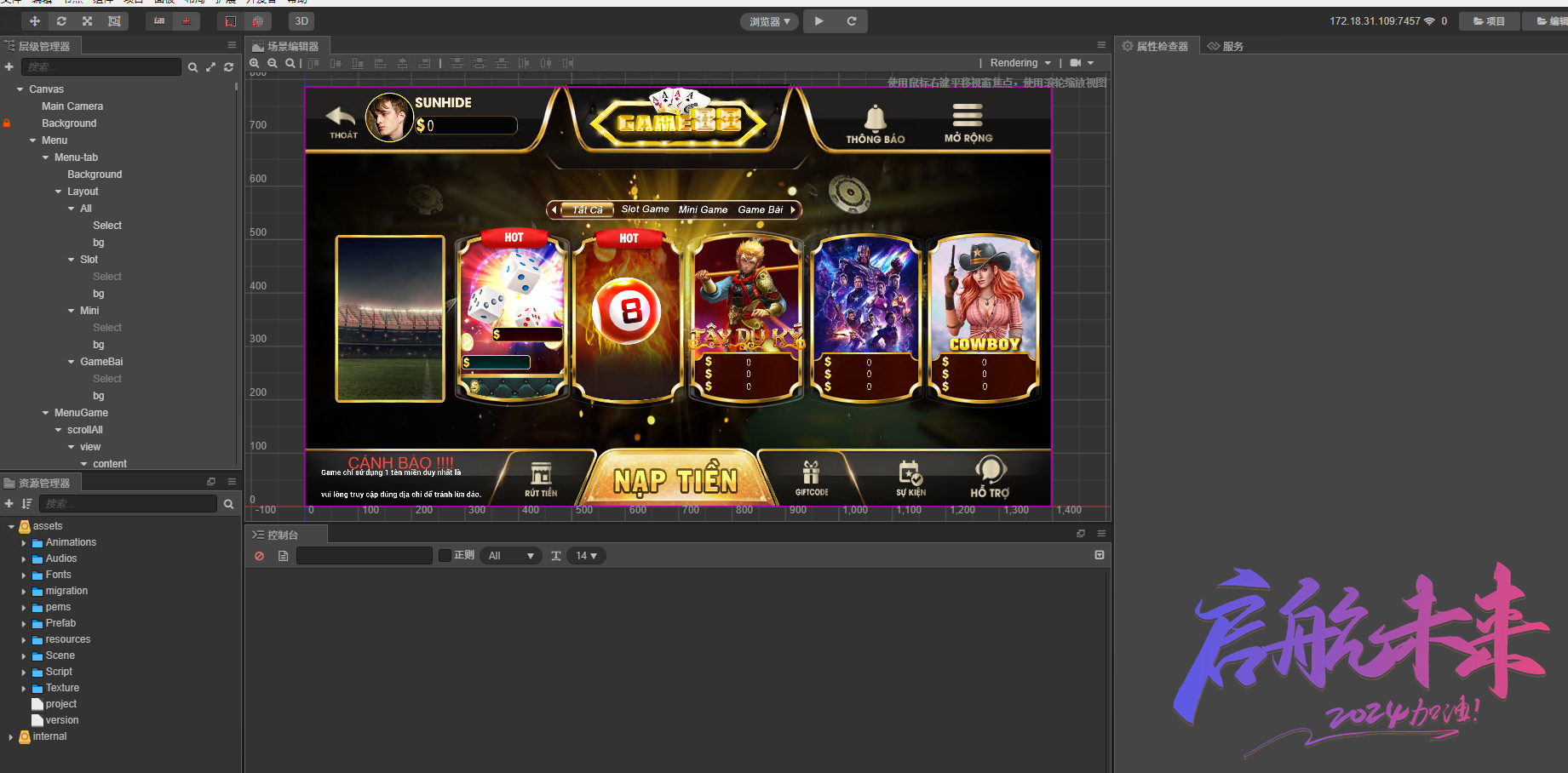Select the MenuGame node
The height and width of the screenshot is (773, 1568).
pyautogui.click(x=81, y=413)
